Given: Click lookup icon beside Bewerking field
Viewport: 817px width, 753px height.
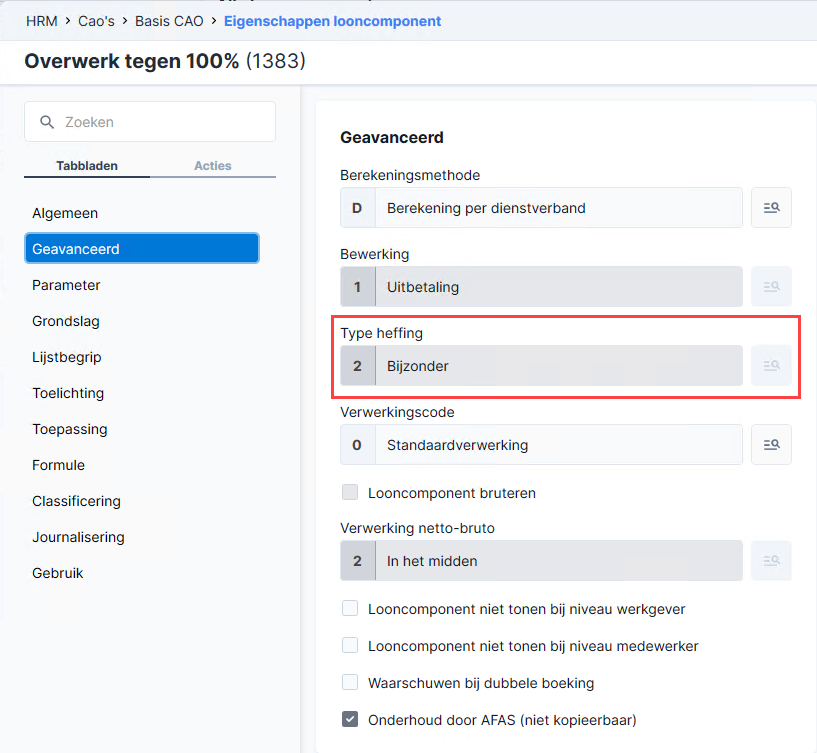Looking at the screenshot, I should tap(771, 287).
